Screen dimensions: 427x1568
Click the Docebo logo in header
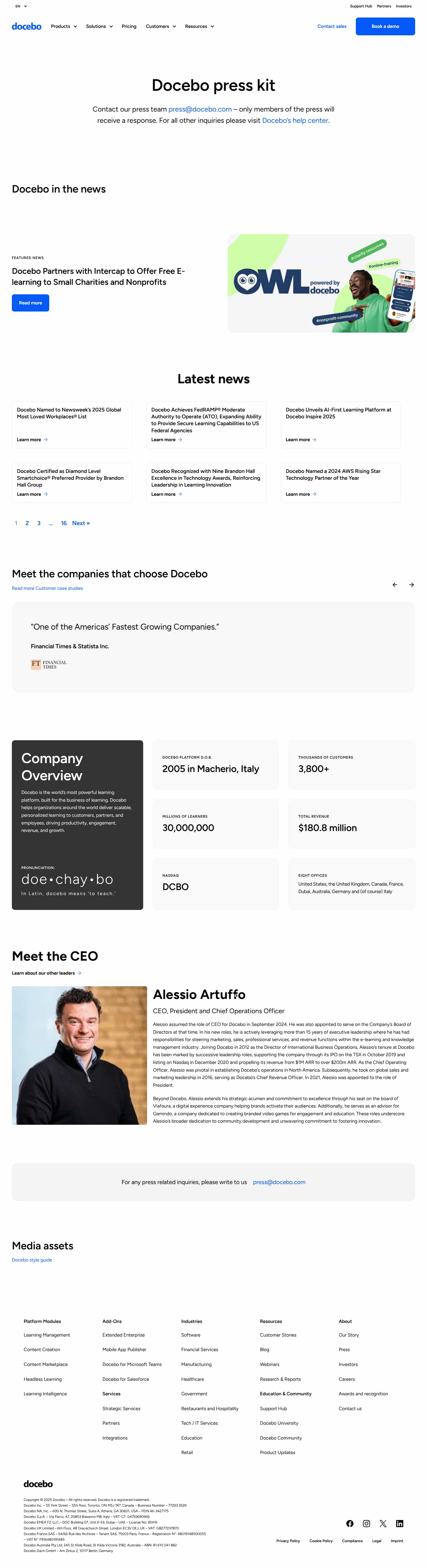27,27
